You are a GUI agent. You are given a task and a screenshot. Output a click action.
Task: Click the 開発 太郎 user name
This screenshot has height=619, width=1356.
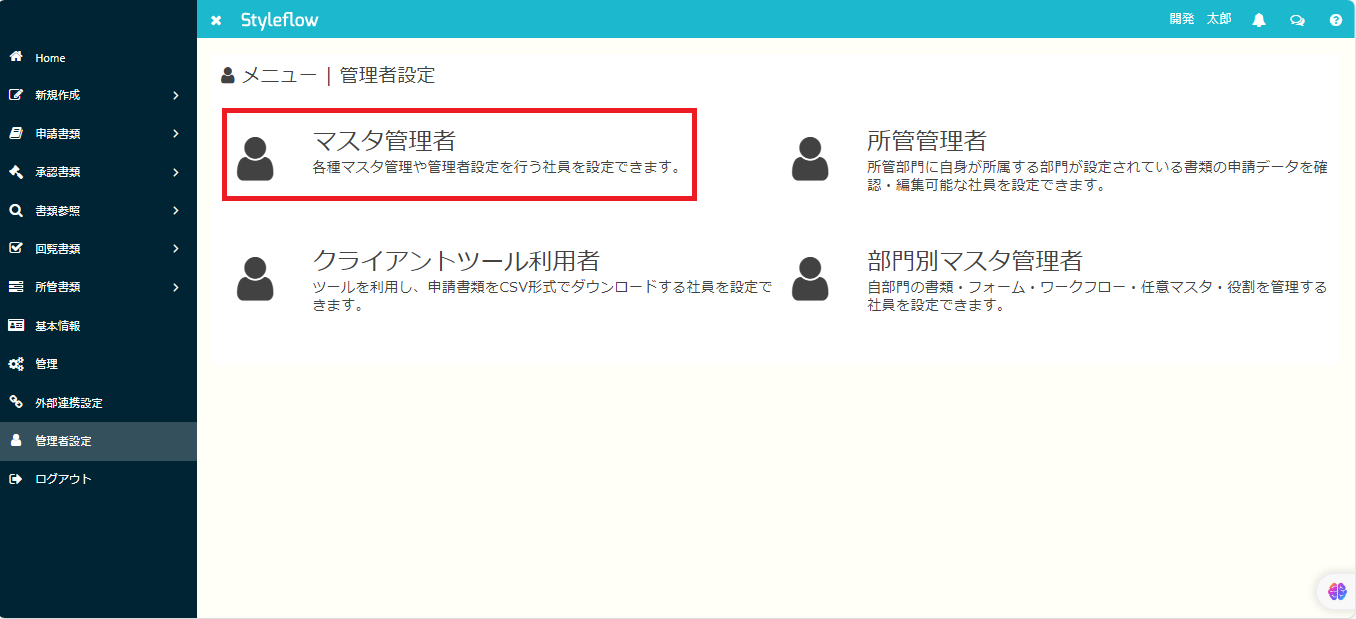click(1200, 19)
